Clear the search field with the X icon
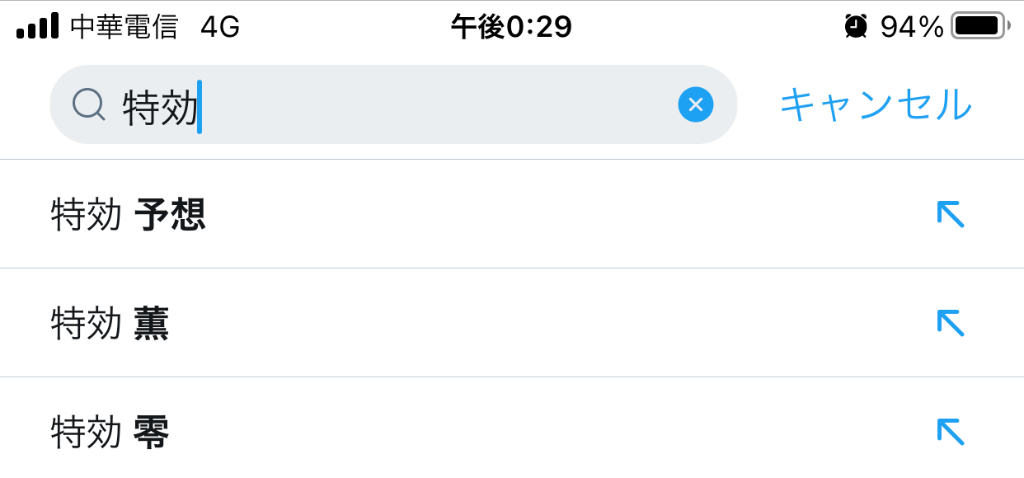Viewport: 1024px width, 478px height. pyautogui.click(x=696, y=104)
